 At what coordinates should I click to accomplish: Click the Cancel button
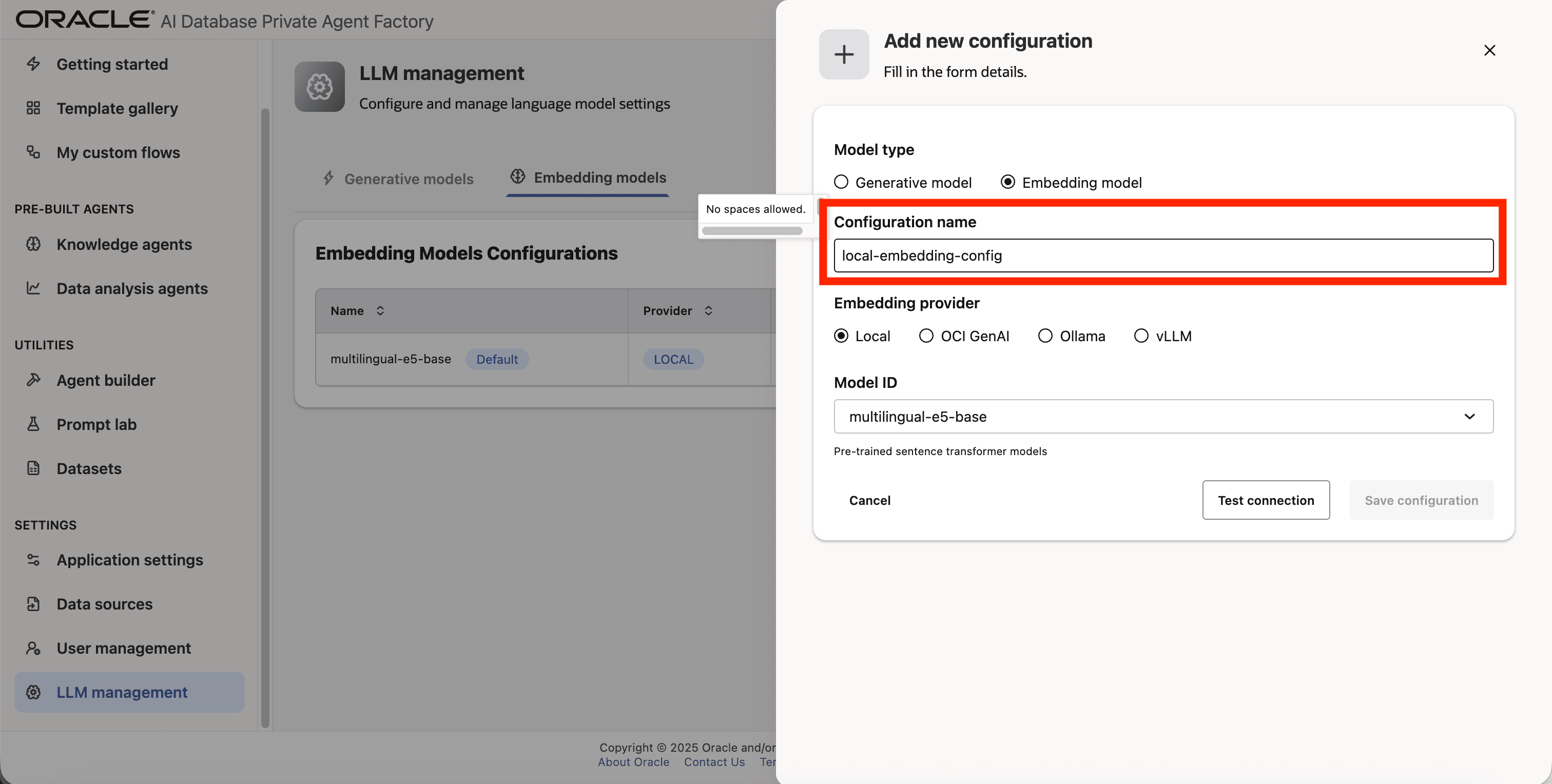869,500
